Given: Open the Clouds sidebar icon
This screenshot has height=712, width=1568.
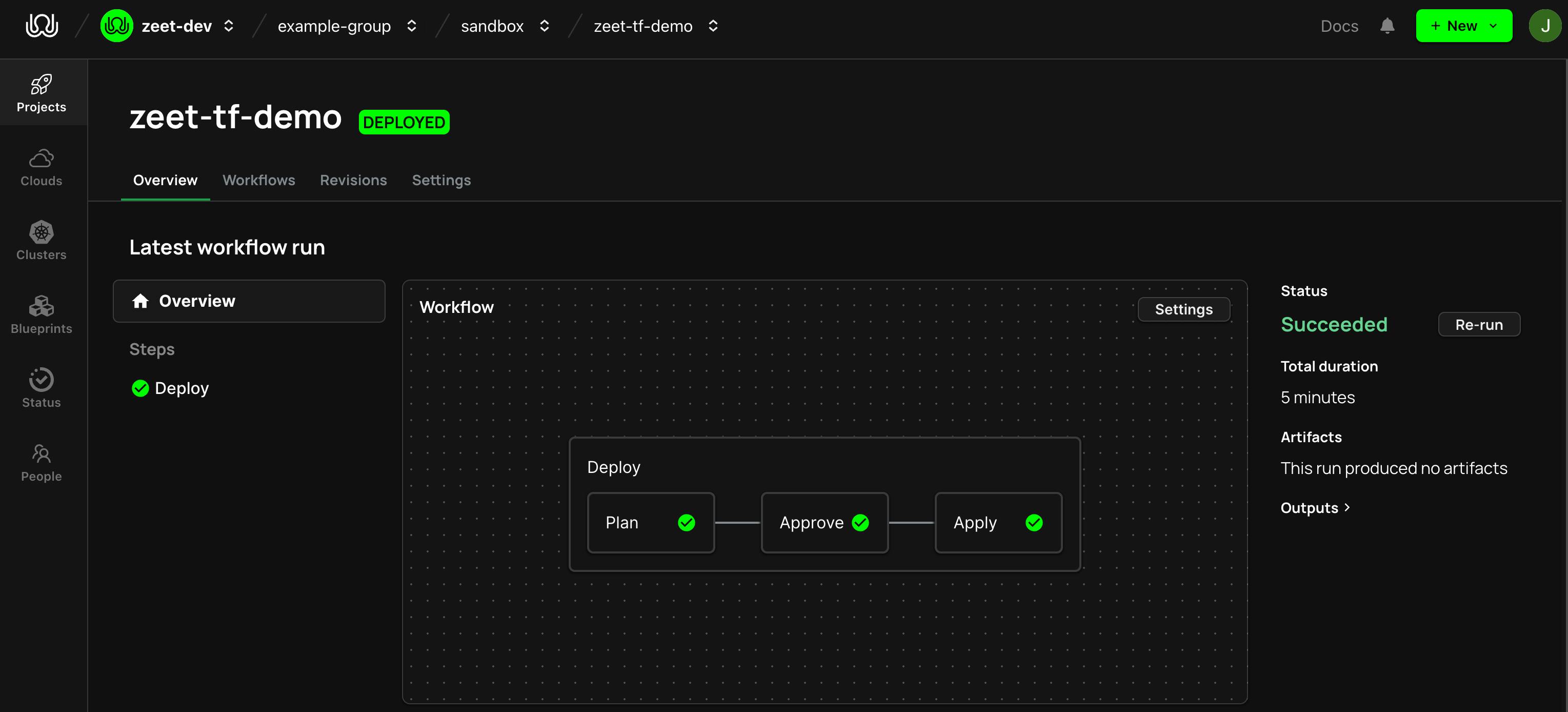Looking at the screenshot, I should tap(42, 159).
